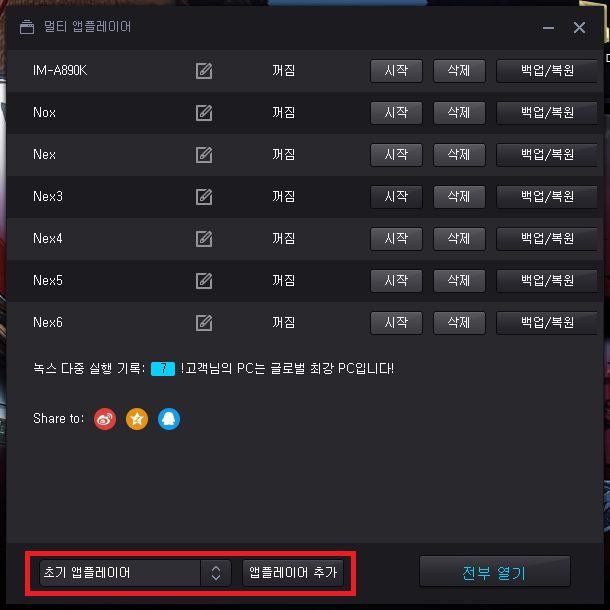Image resolution: width=610 pixels, height=610 pixels.
Task: Open the rename icon for Nex5
Action: (x=204, y=281)
